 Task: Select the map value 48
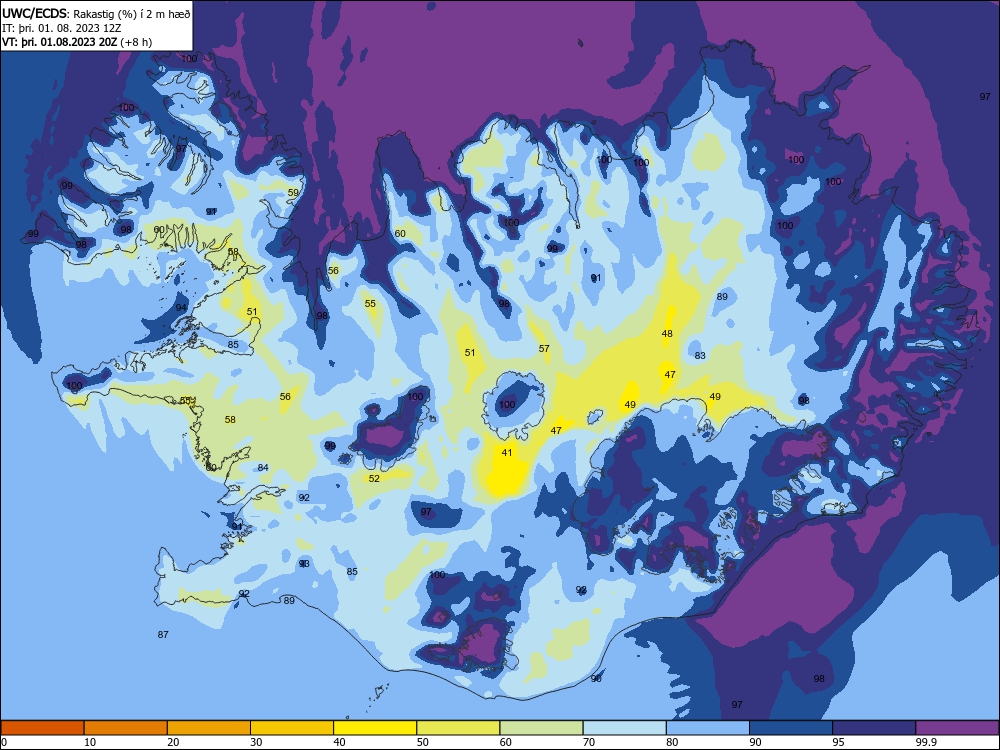[667, 334]
